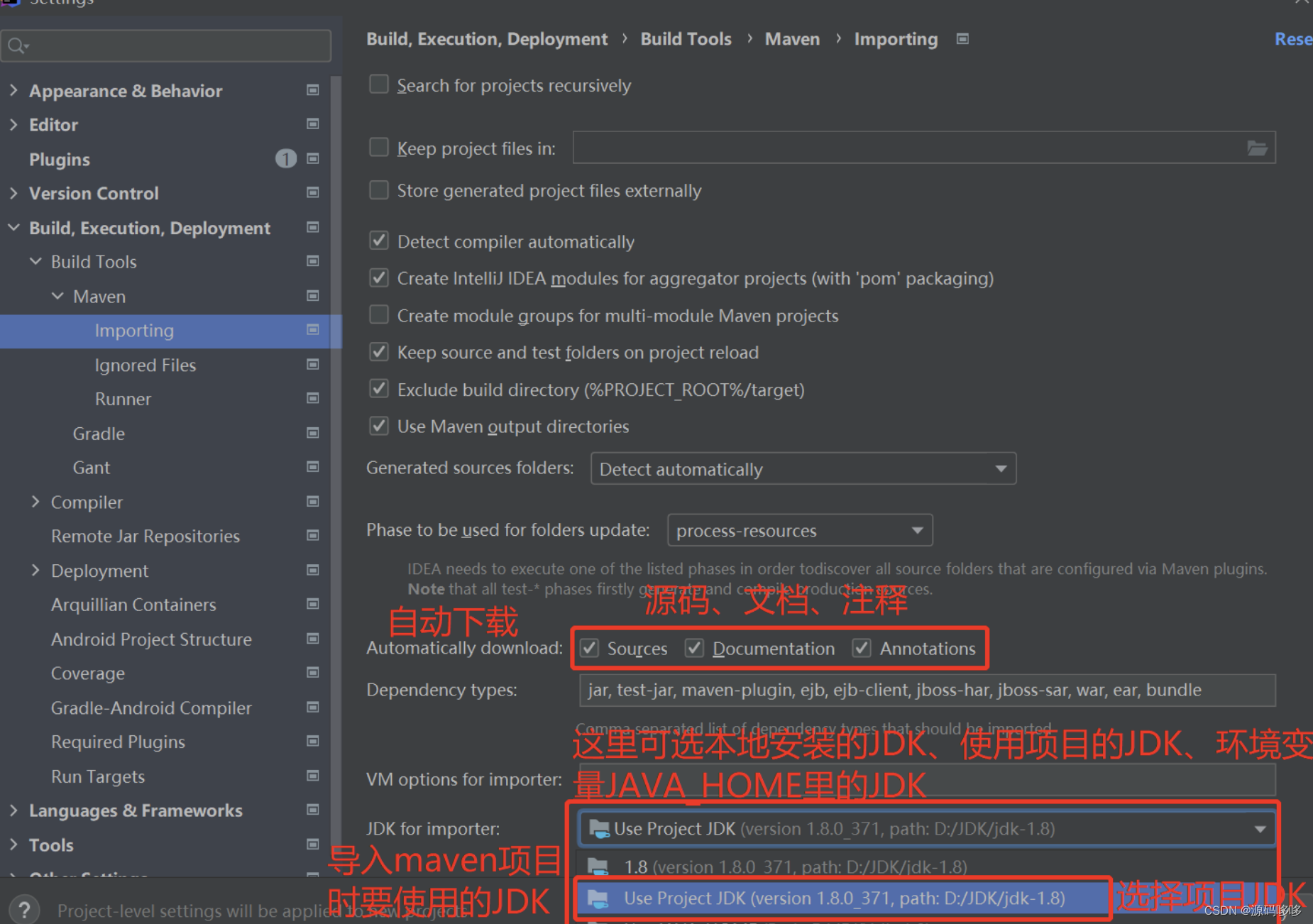Screen dimensions: 1313x924
Task: Click the project-level icon beside Maven
Action: [x=312, y=296]
